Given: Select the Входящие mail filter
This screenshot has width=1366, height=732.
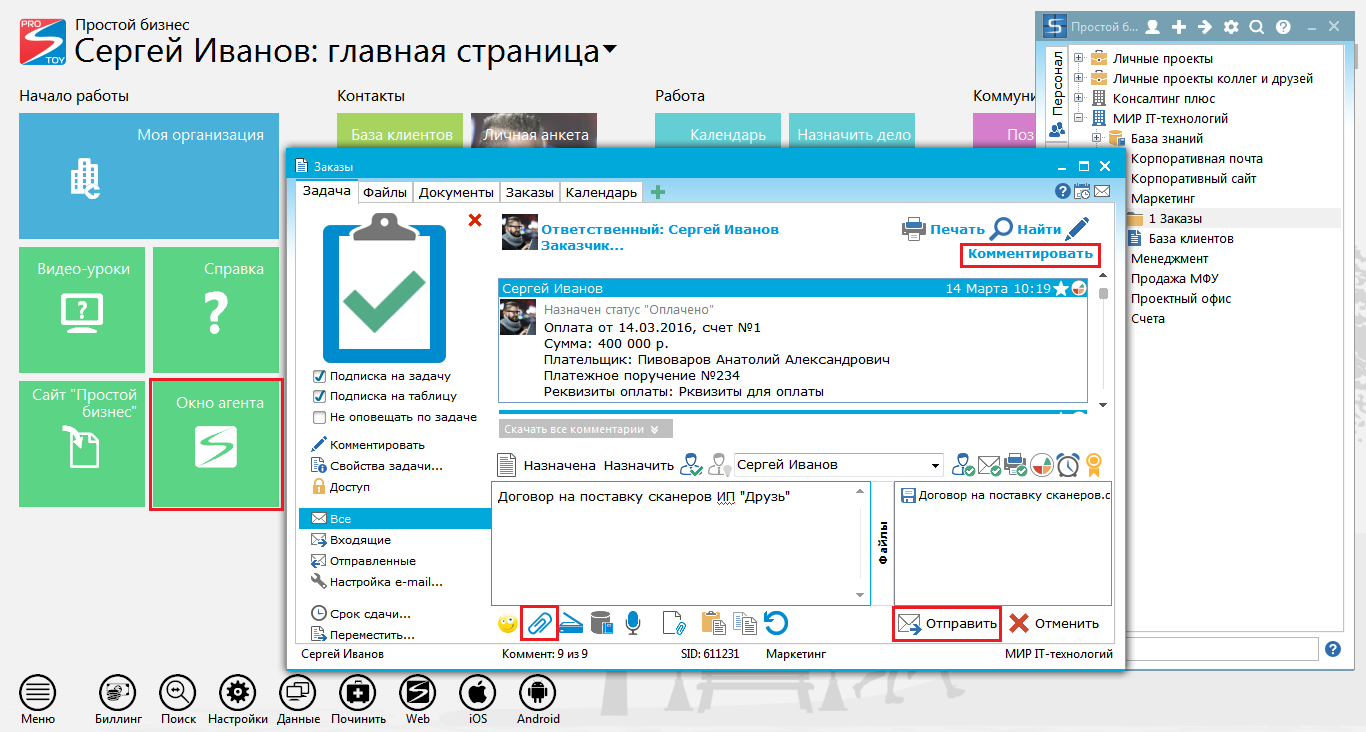Looking at the screenshot, I should [360, 540].
